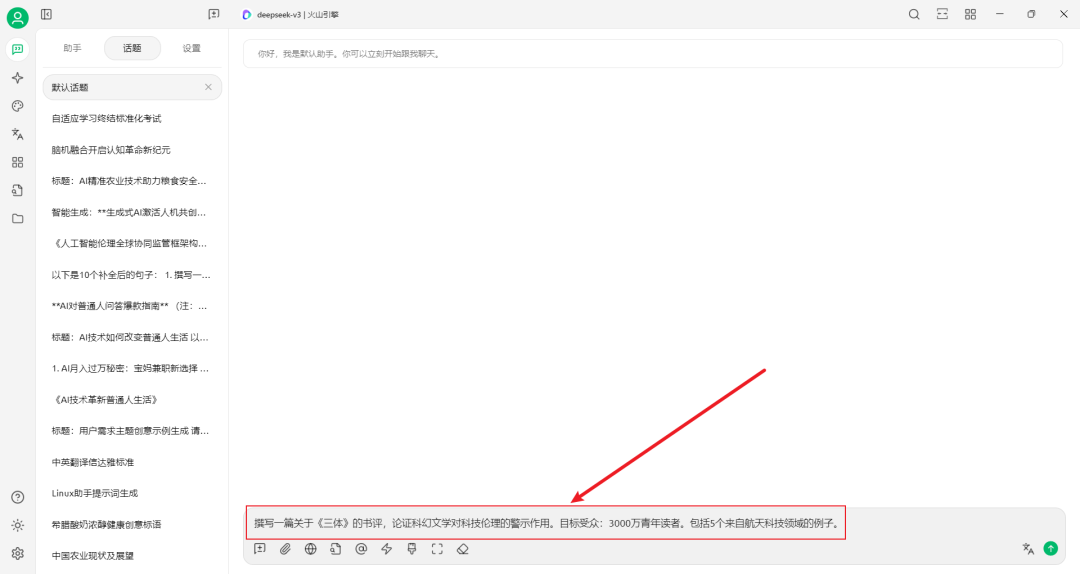Open the files folder icon in sidebar
The width and height of the screenshot is (1080, 574).
[x=17, y=218]
